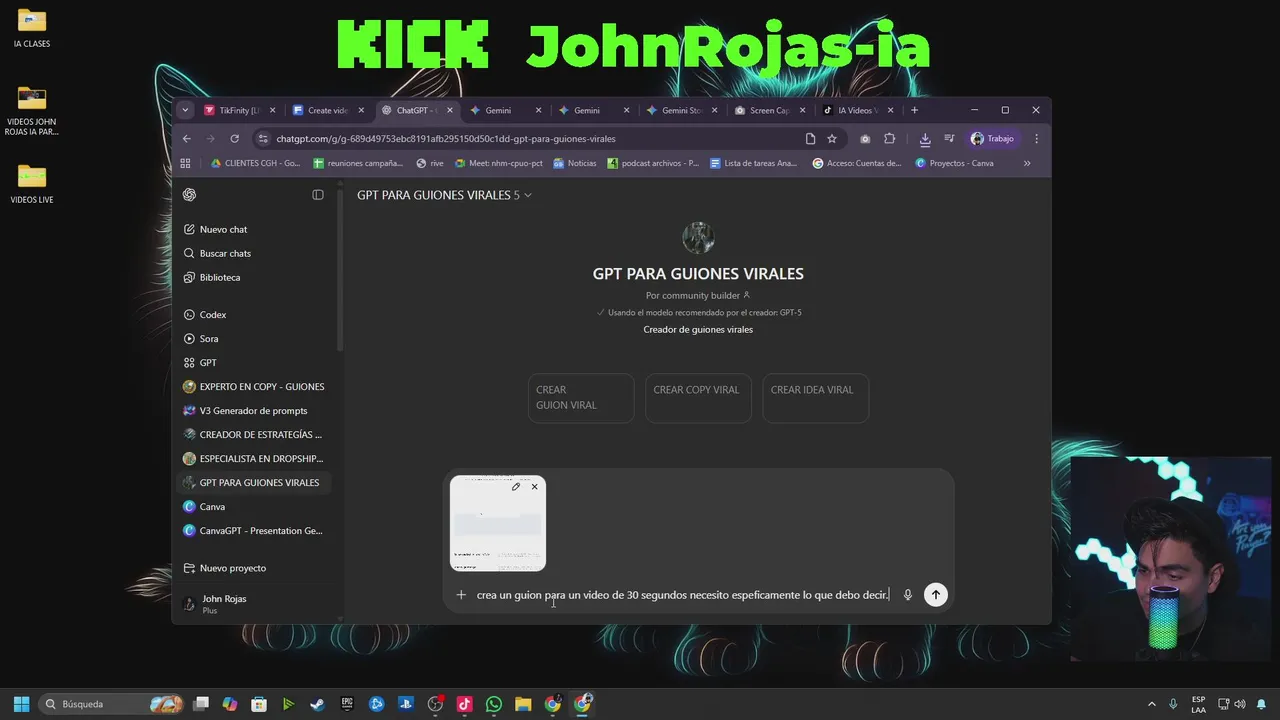This screenshot has width=1280, height=720.
Task: Choose CREAR COPY VIRAL starter
Action: pyautogui.click(x=696, y=398)
